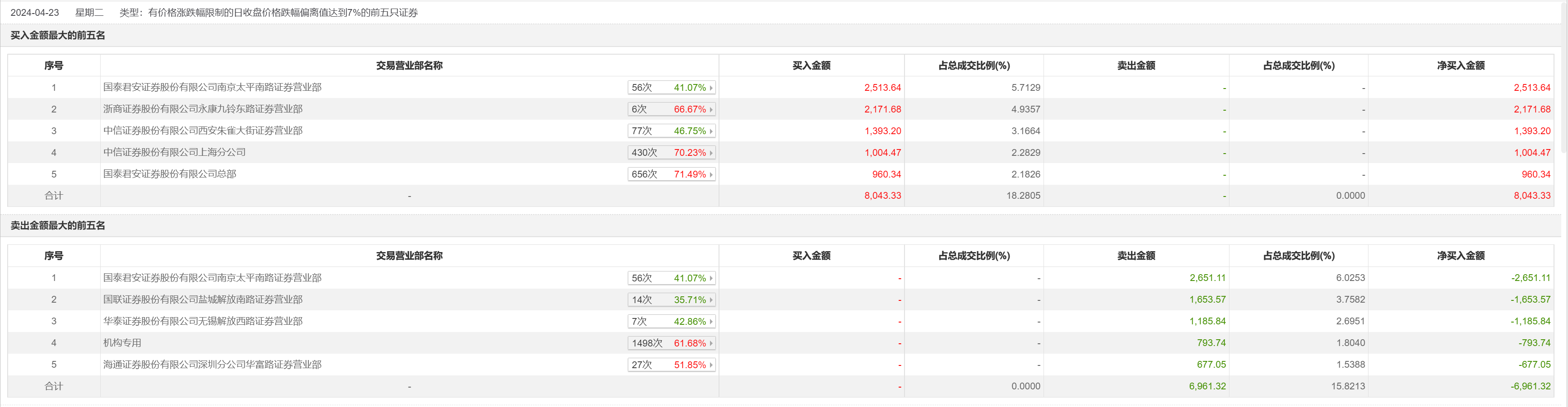Open 中信证券西安朱雀大街证券营业部 link
1568x407 pixels.
(203, 131)
